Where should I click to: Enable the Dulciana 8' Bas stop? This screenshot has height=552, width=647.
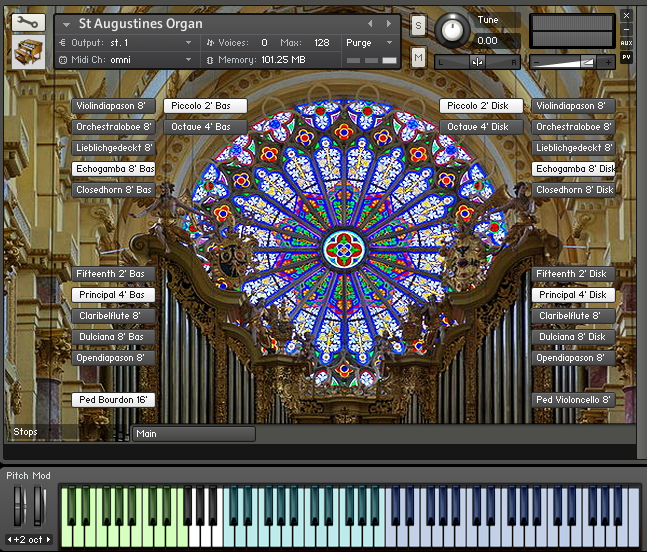point(113,337)
